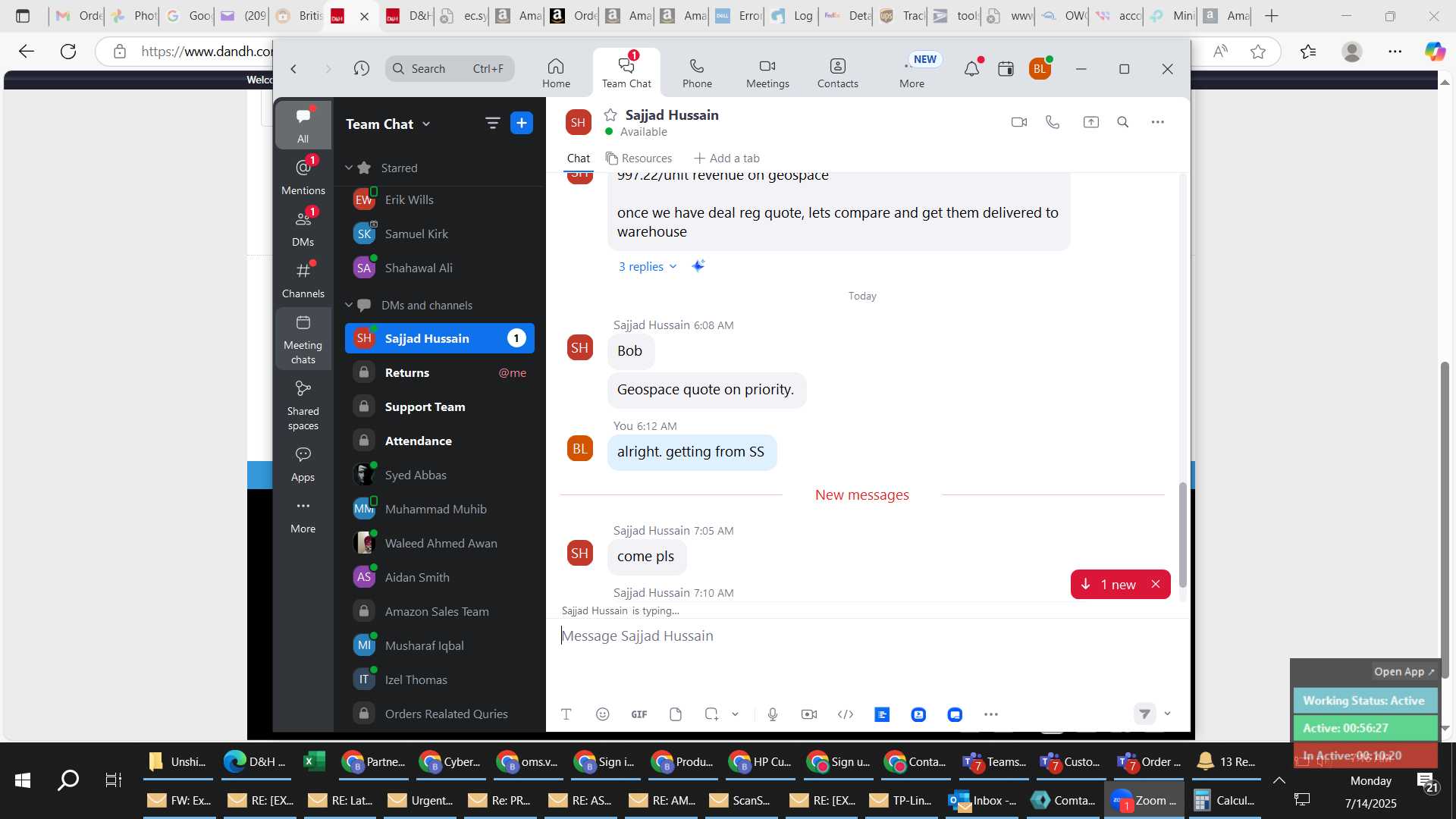Open the Calculator taskbar item

point(1225,801)
